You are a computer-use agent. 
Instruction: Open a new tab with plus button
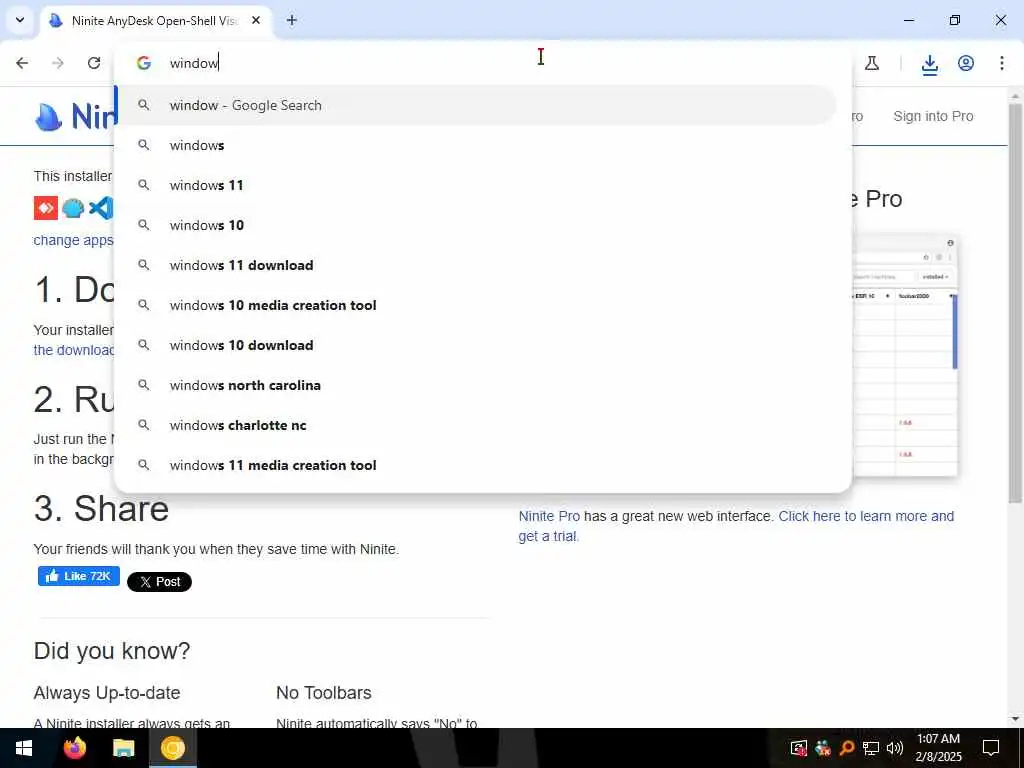click(292, 20)
